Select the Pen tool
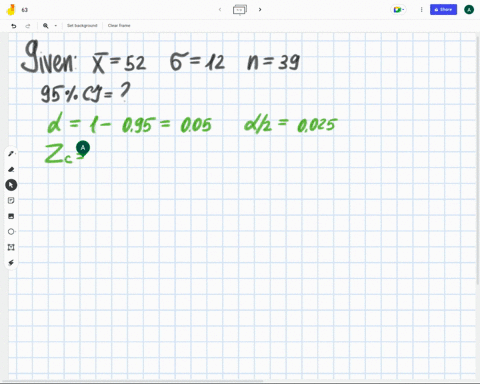Screen dimensions: 480x384 point(11,154)
